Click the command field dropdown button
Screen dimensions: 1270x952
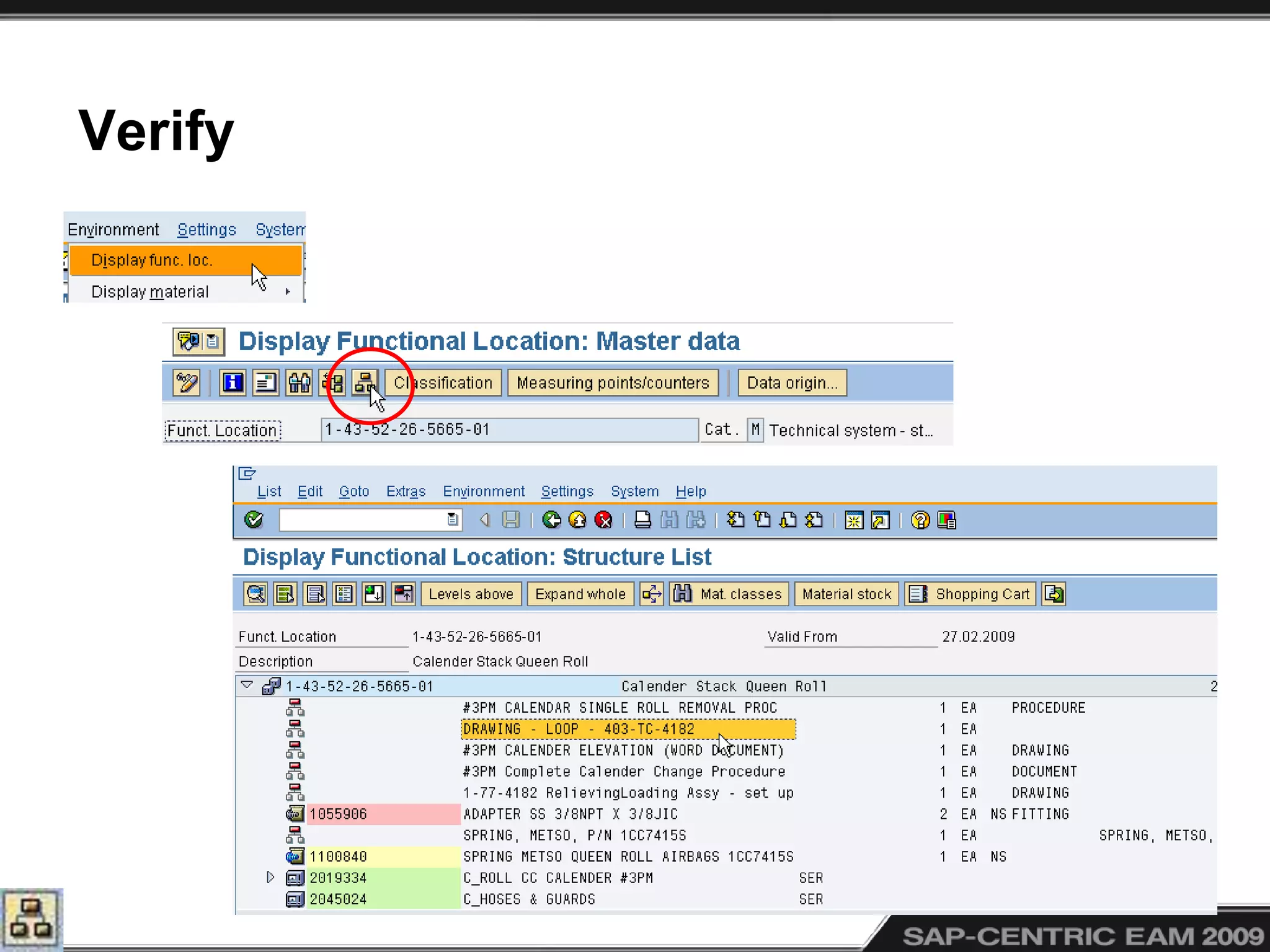click(x=453, y=519)
